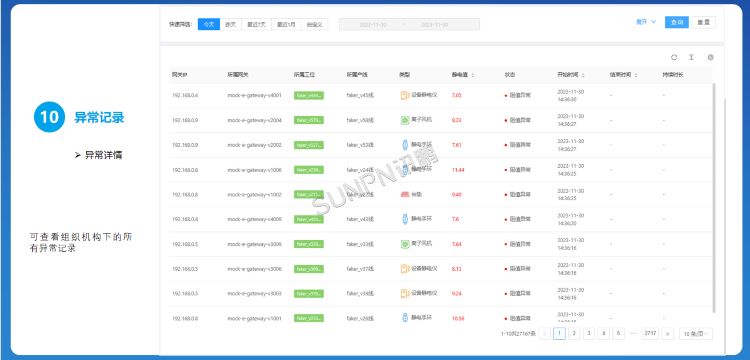Click the mock-e-gateway-v1002 cell

pyautogui.click(x=254, y=195)
